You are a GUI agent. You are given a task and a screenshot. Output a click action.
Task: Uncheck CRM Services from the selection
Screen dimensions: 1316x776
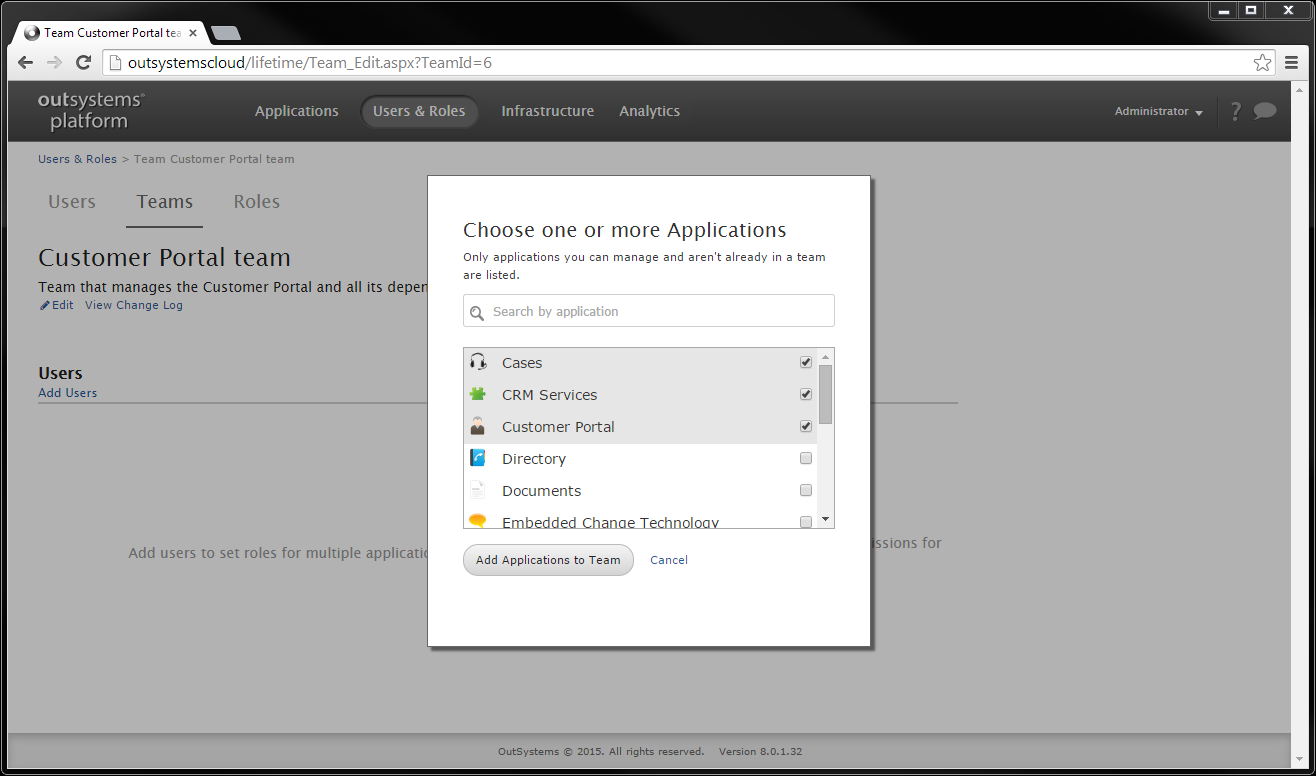(x=805, y=394)
